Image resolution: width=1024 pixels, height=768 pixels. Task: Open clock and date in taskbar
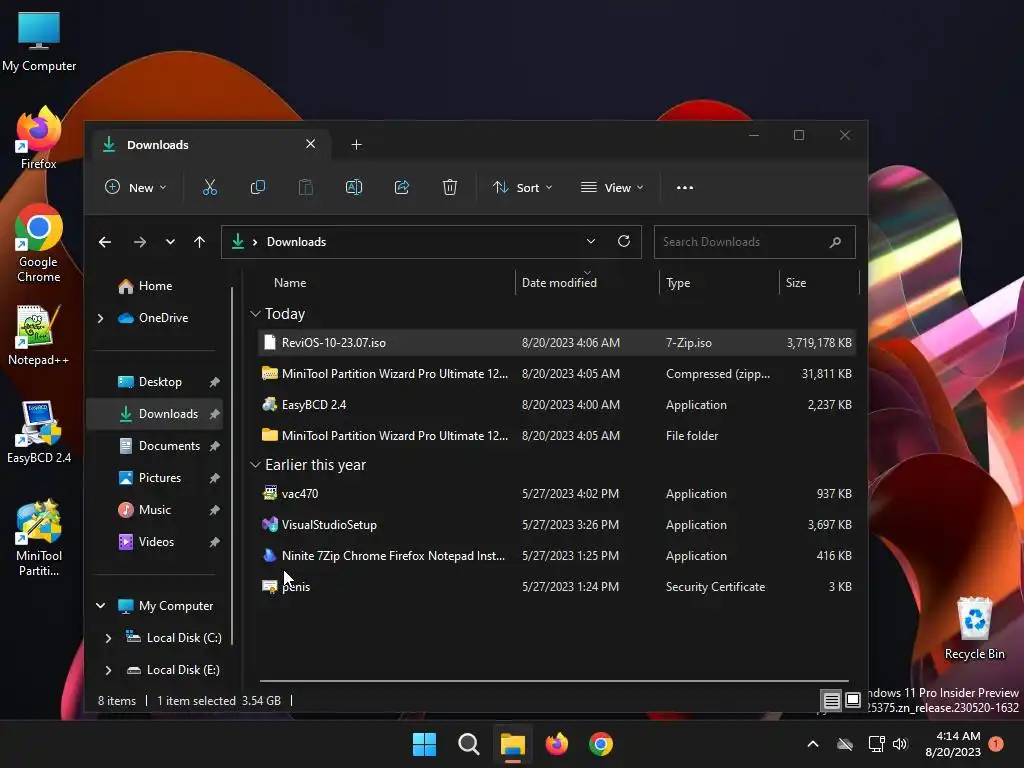click(953, 744)
